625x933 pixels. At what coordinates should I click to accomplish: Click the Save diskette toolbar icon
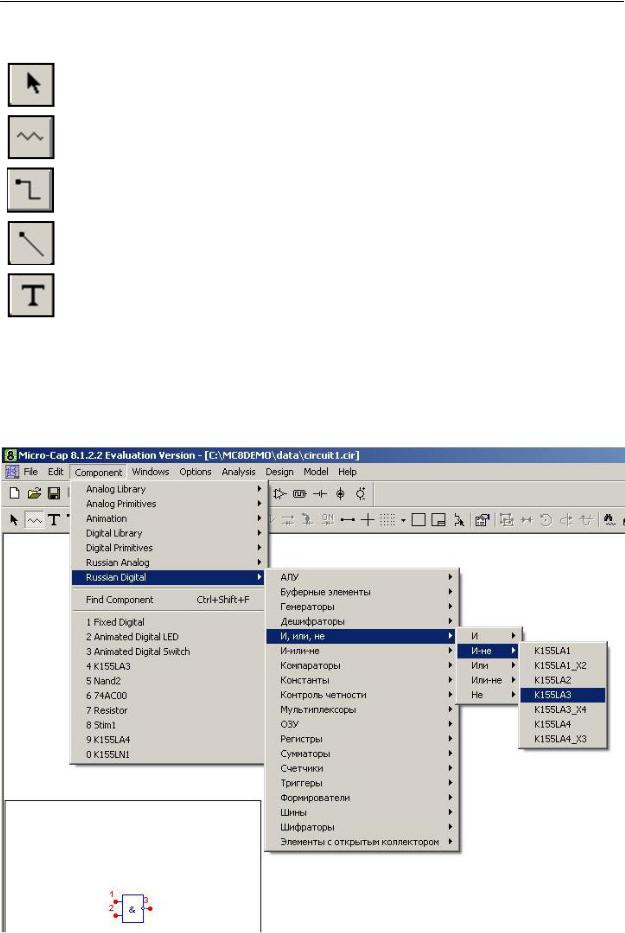pos(54,493)
